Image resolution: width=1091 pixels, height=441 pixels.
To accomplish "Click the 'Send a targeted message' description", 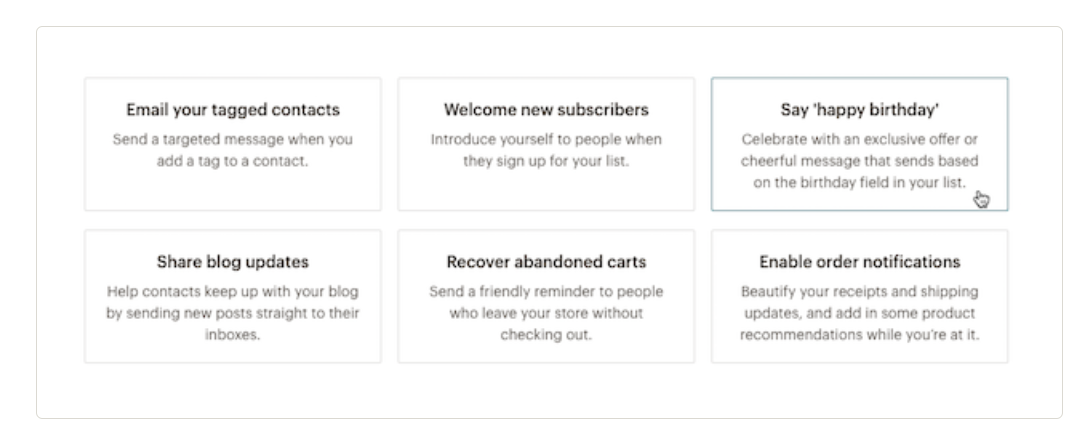I will (x=233, y=149).
